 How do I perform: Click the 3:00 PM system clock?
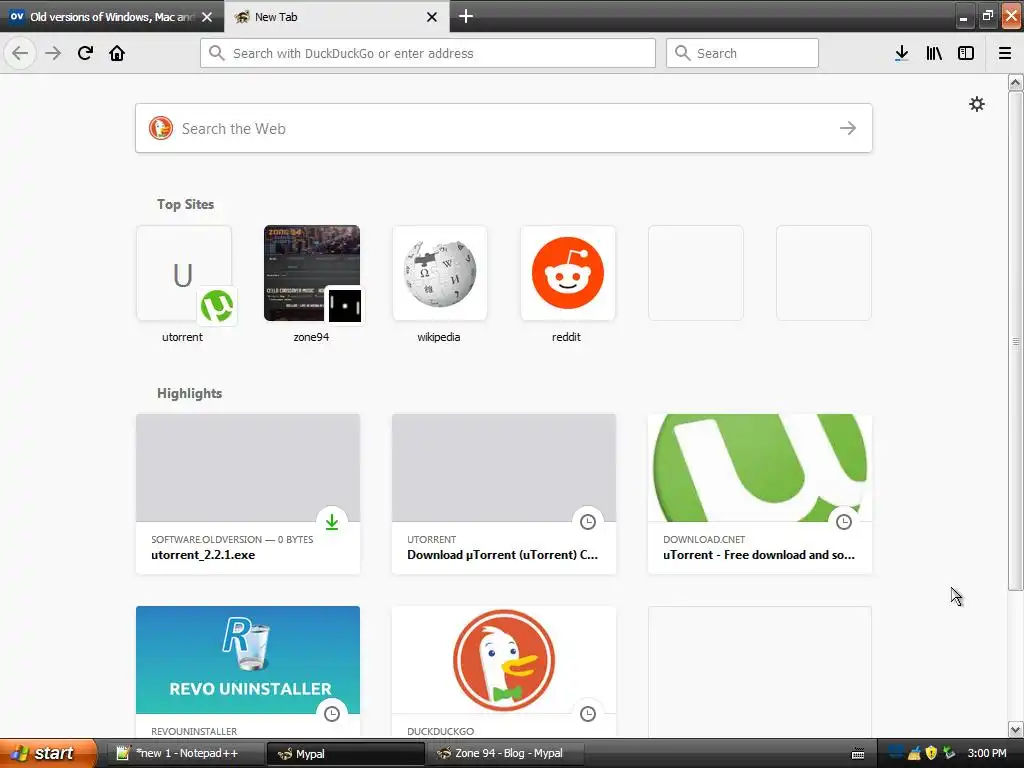(x=987, y=753)
